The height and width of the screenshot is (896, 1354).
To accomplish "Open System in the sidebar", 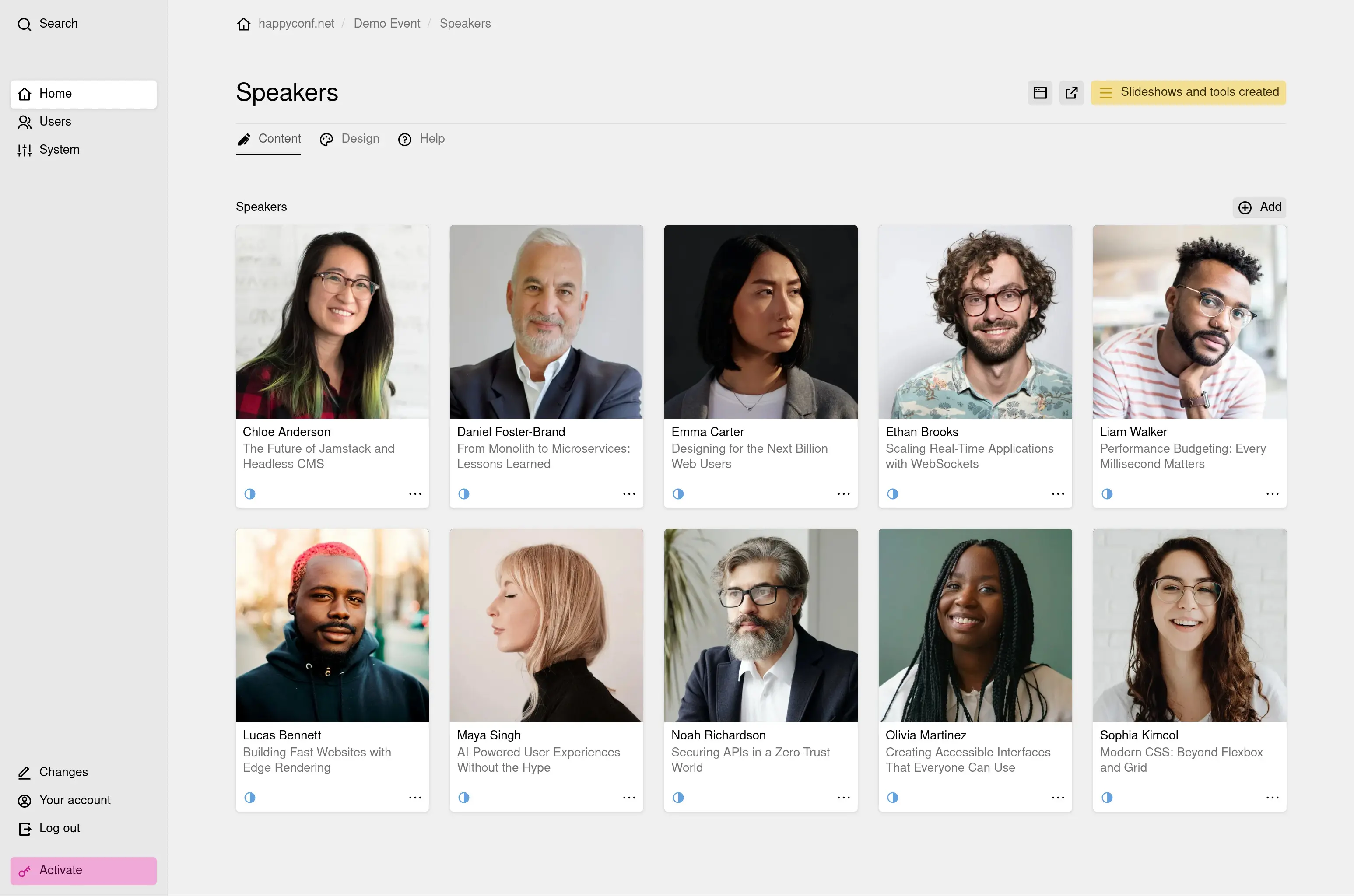I will coord(84,150).
